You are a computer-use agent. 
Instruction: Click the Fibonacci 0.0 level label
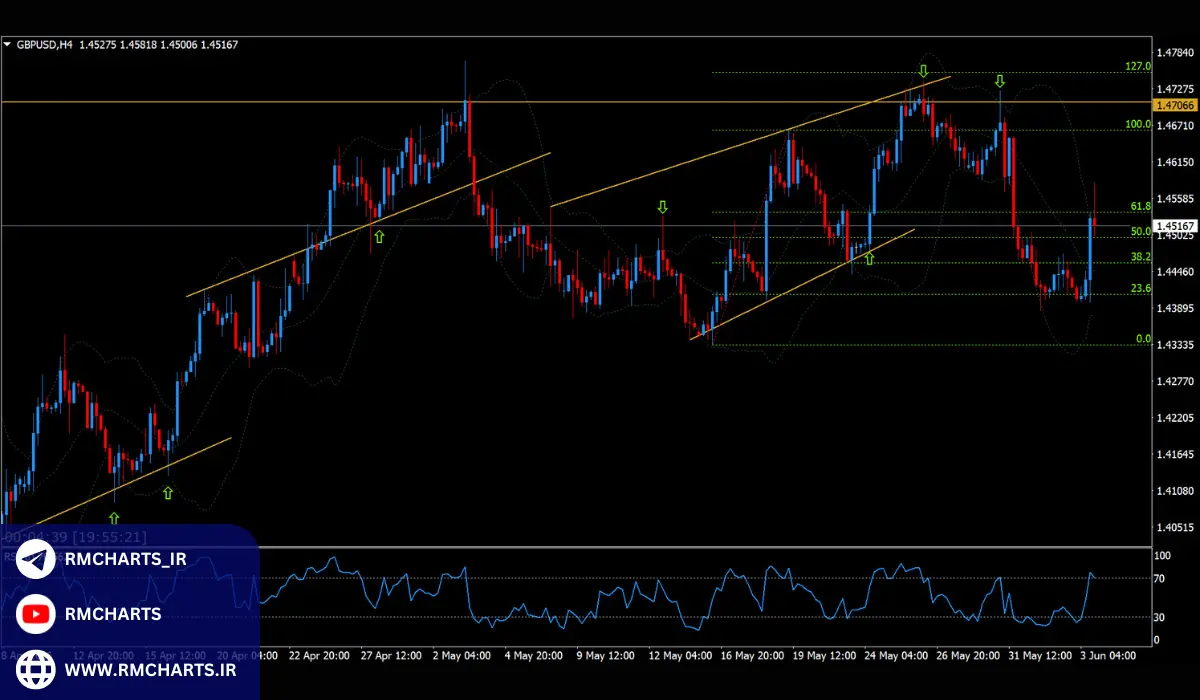[1143, 339]
